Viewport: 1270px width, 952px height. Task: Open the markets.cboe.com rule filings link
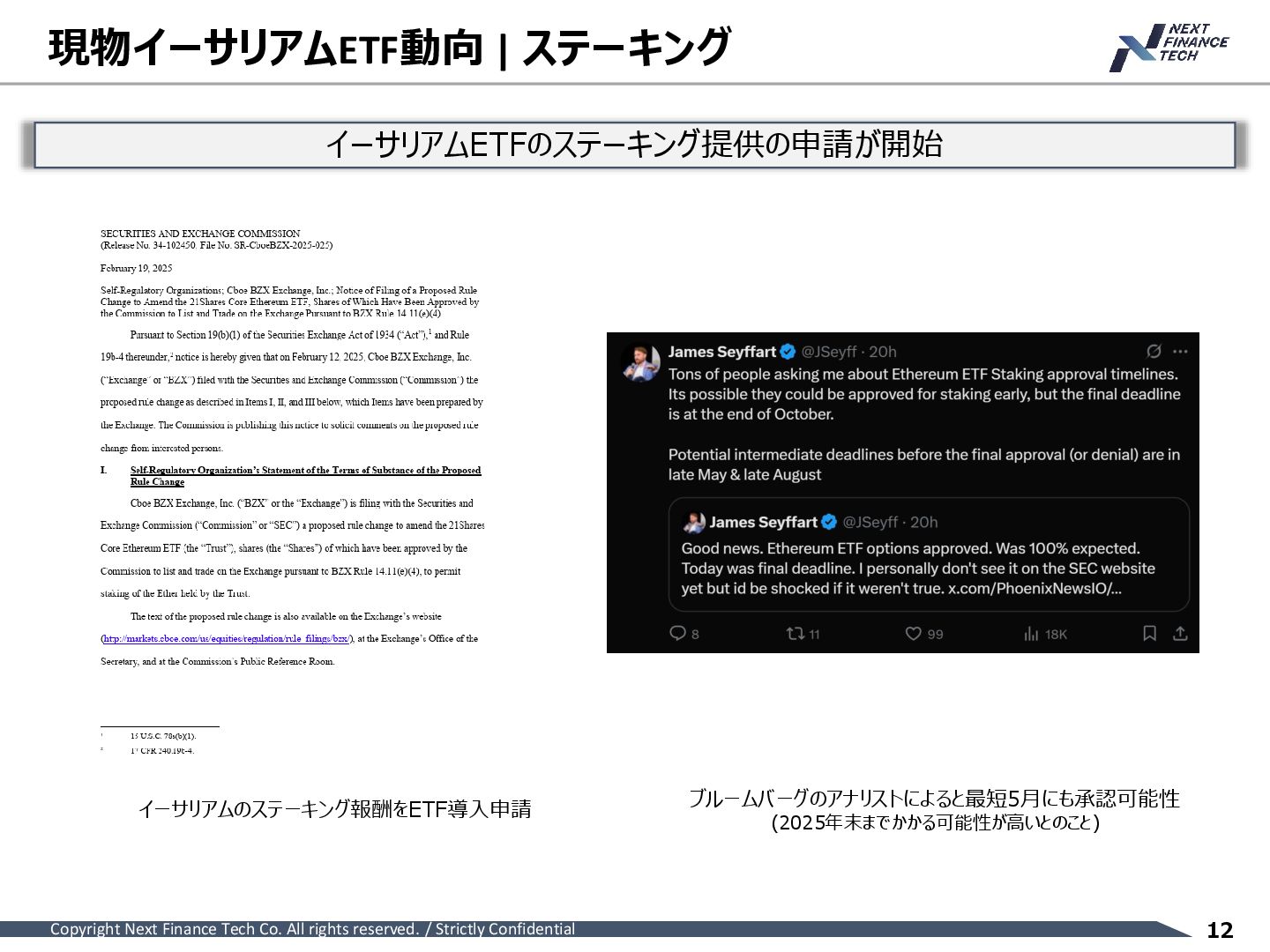[226, 638]
